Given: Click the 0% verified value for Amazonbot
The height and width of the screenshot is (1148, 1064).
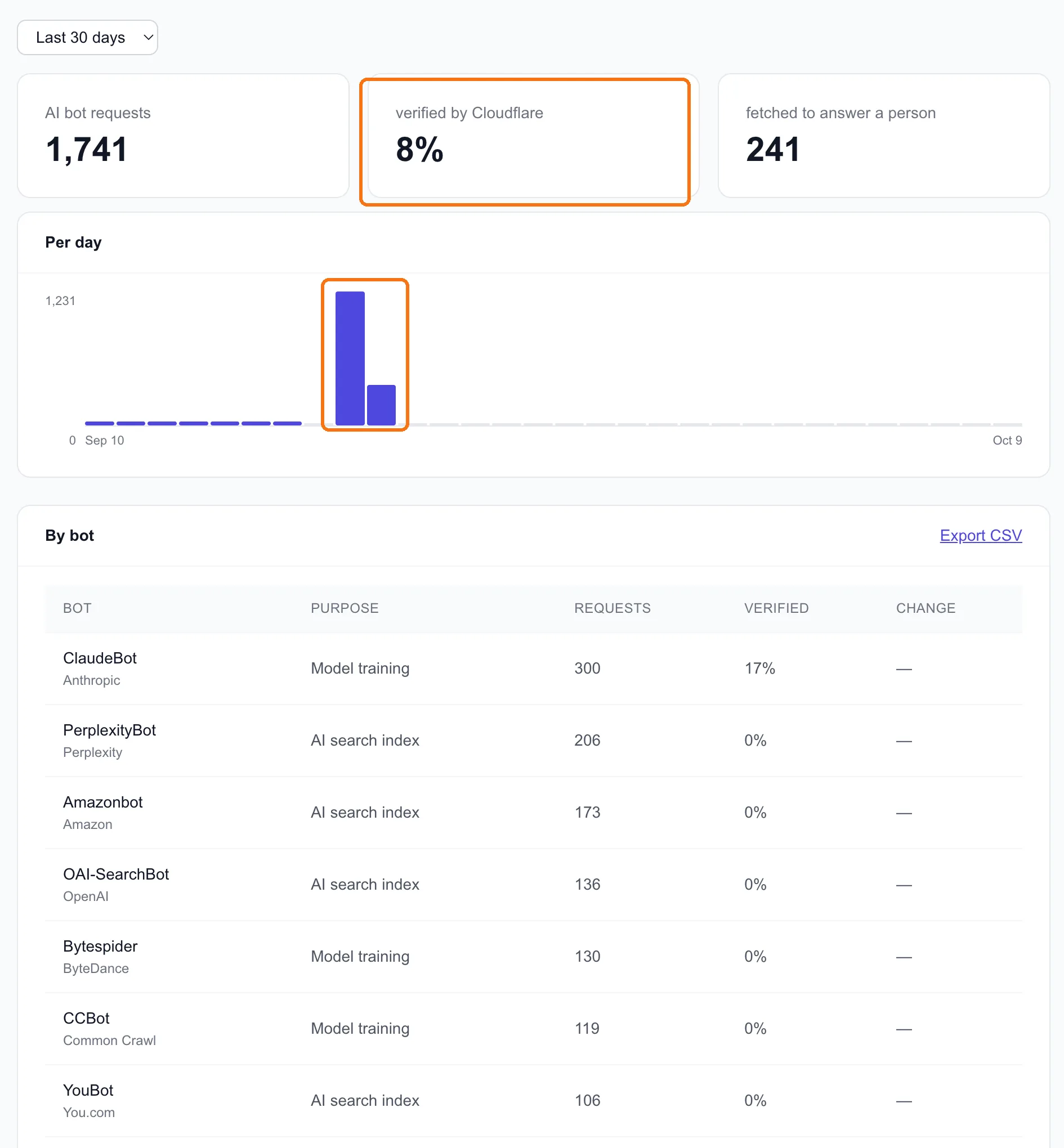Looking at the screenshot, I should (x=755, y=812).
